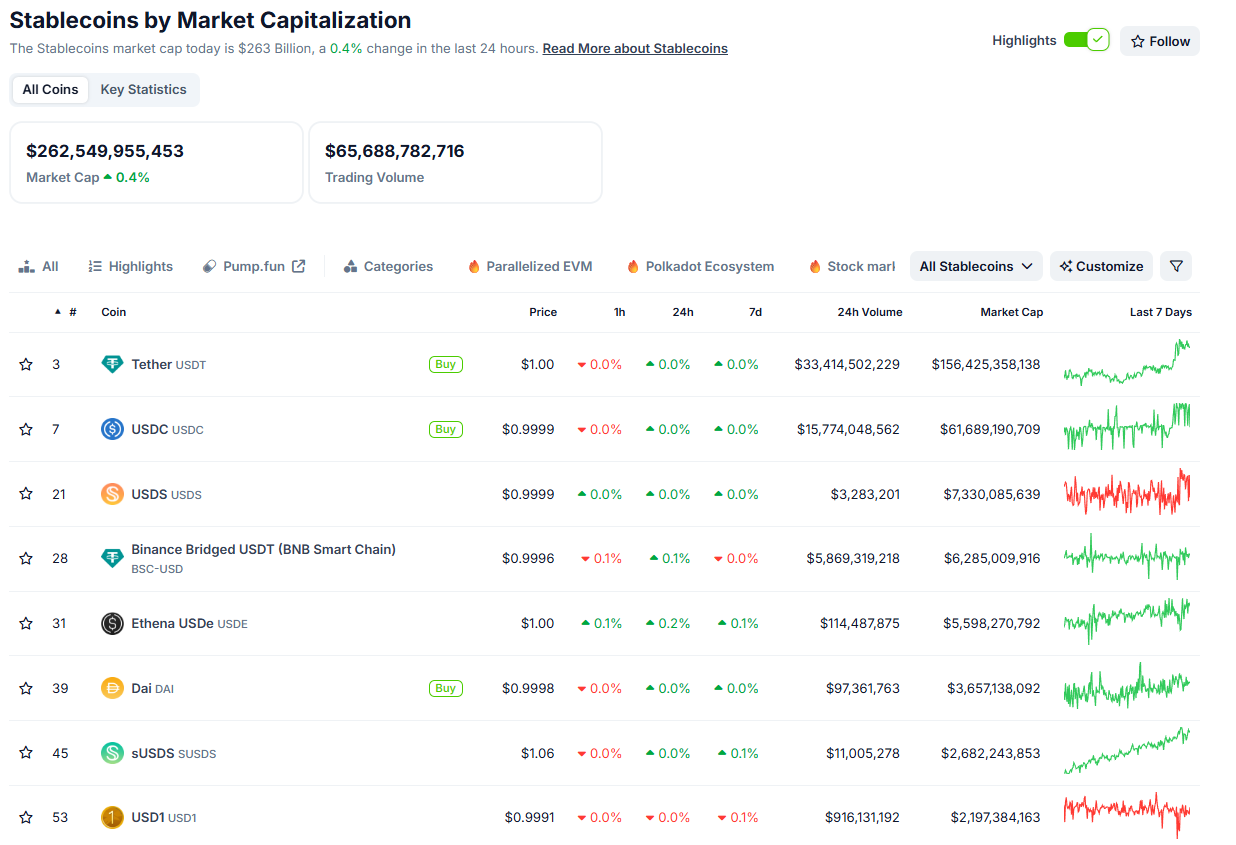The height and width of the screenshot is (845, 1236).
Task: Click the Buy button for Tether
Action: pos(446,364)
